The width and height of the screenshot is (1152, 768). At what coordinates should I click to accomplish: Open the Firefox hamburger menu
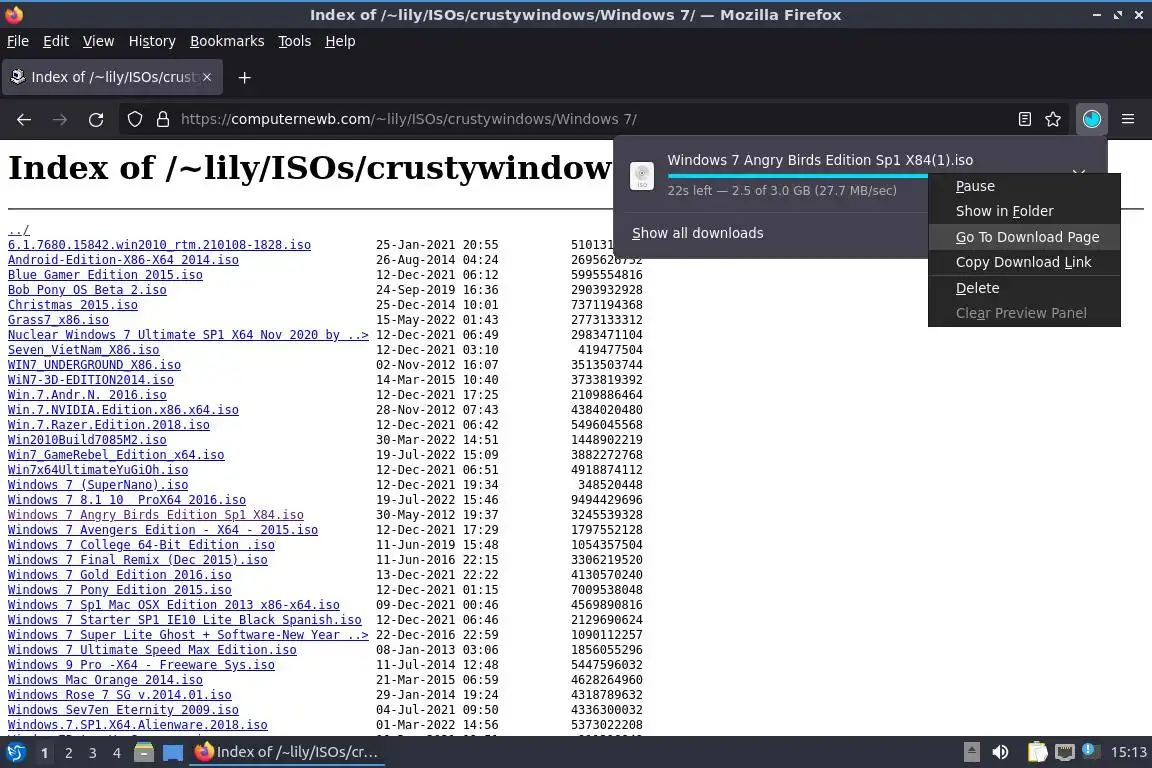[1128, 119]
